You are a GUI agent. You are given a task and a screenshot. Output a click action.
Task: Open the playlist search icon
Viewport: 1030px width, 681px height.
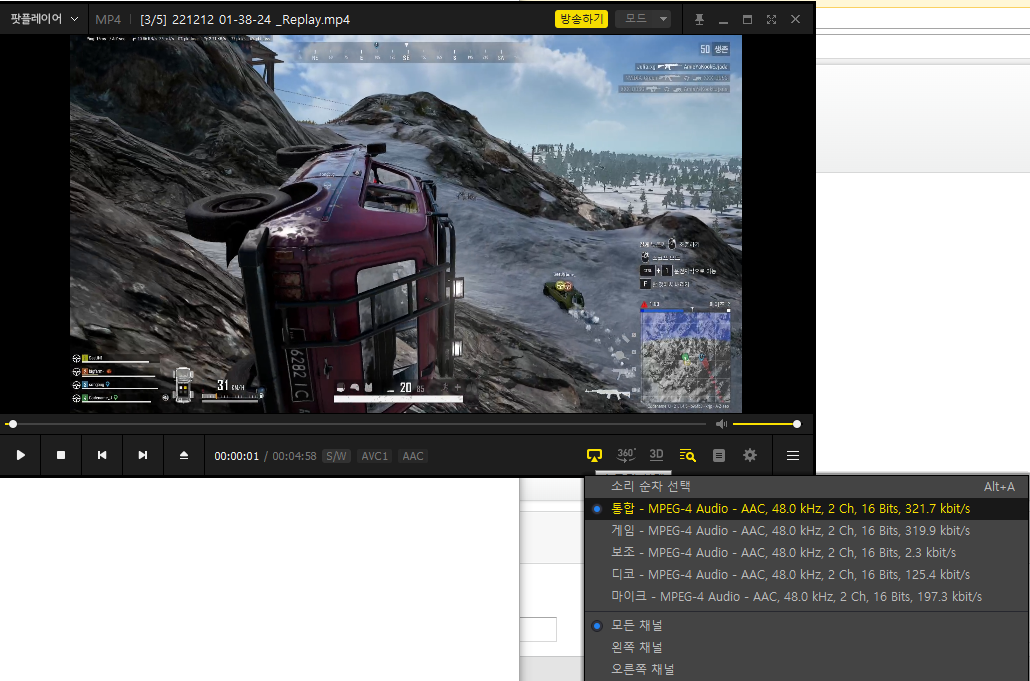point(687,455)
